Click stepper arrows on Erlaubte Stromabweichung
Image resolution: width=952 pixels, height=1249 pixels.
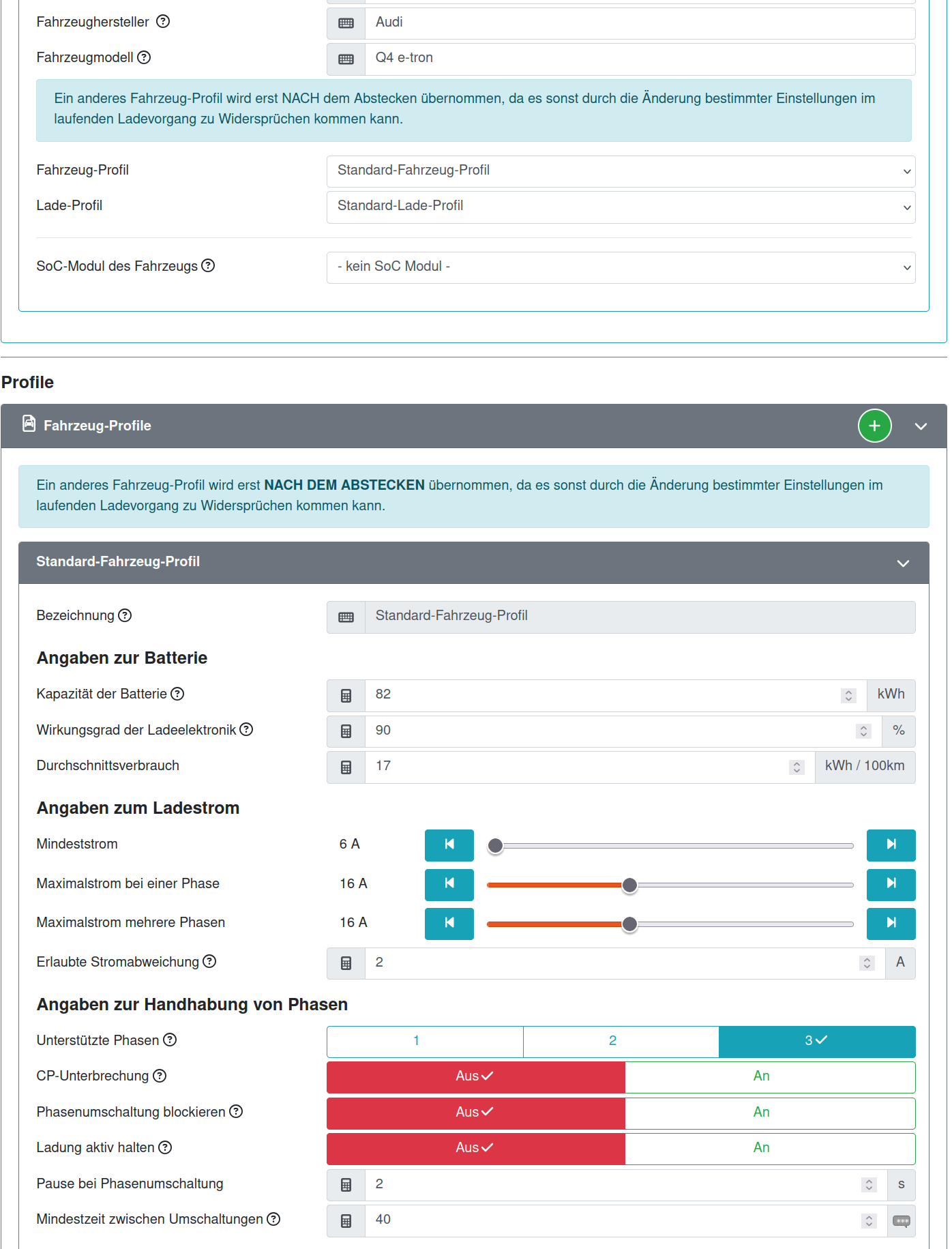click(867, 963)
